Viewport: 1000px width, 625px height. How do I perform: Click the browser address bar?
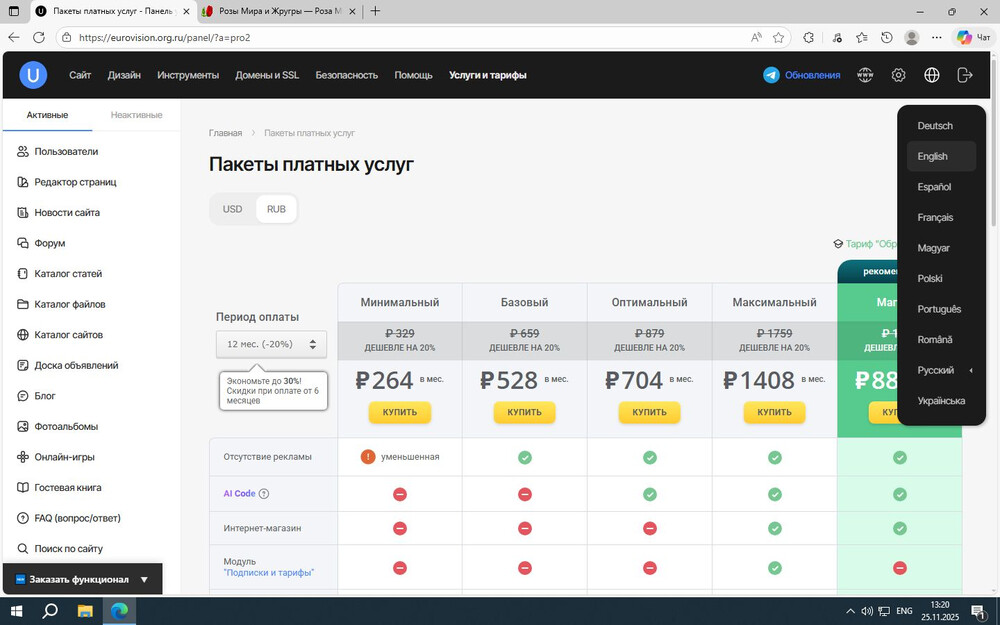pos(400,37)
